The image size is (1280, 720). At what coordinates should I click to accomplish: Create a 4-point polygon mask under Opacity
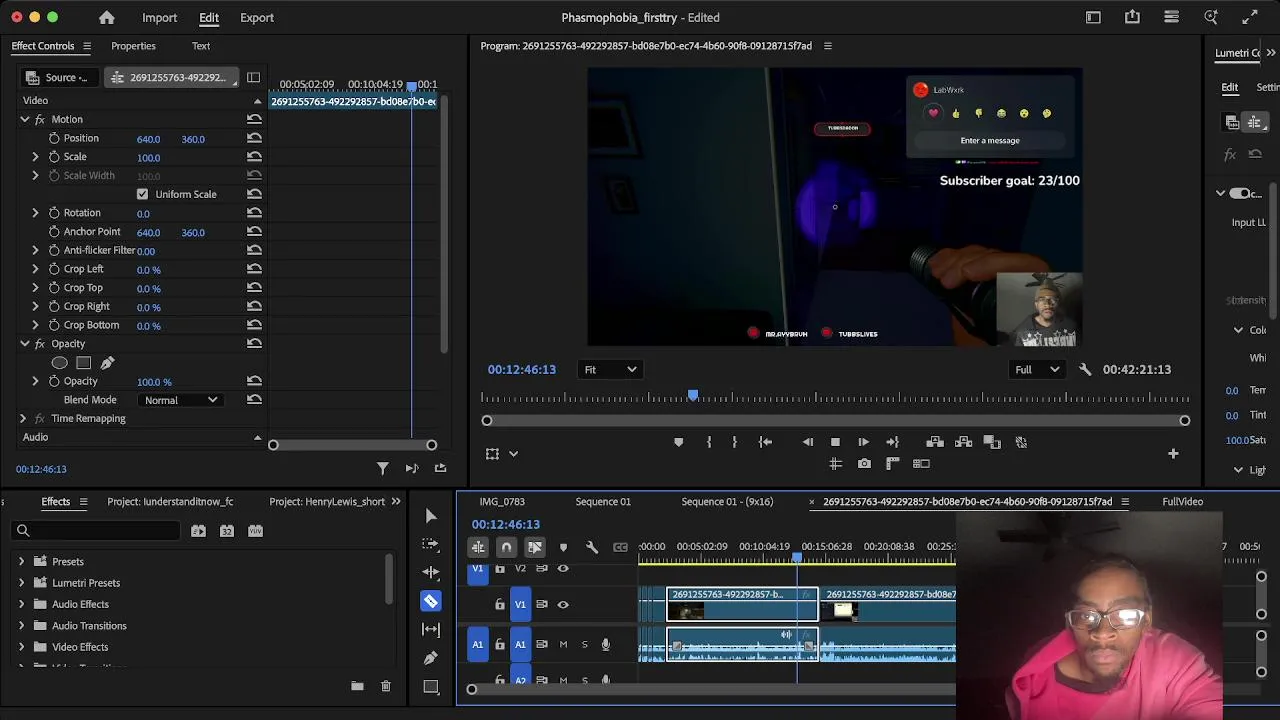click(x=84, y=363)
